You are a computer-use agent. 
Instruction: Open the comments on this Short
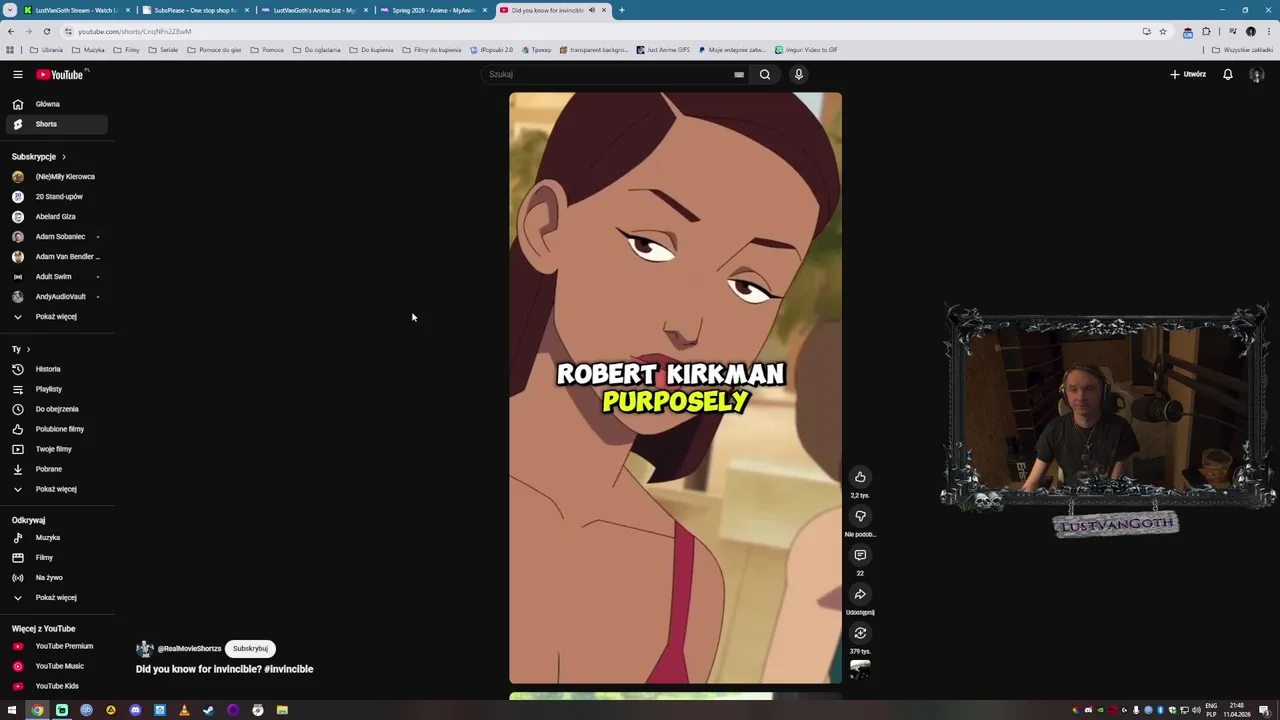860,555
